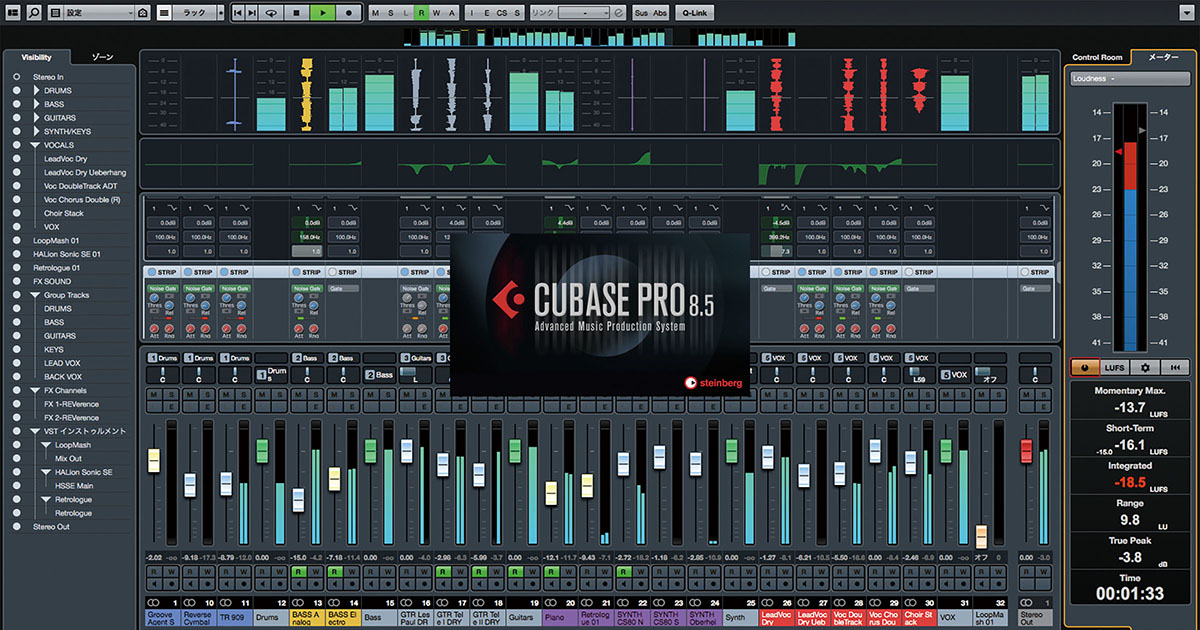Switch to the ゾーン tab
Image resolution: width=1200 pixels, height=630 pixels.
click(x=103, y=57)
